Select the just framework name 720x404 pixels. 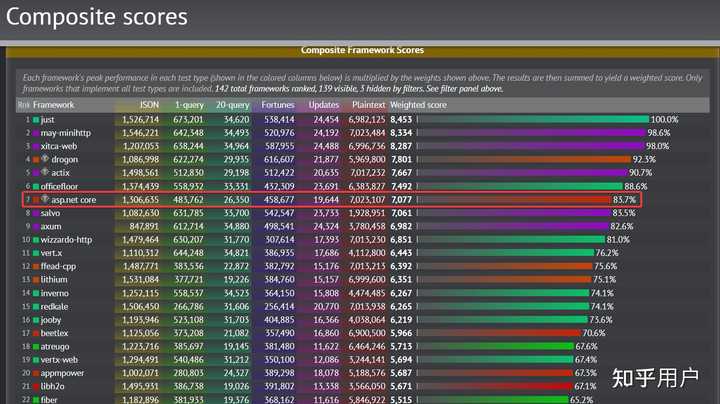[x=47, y=120]
